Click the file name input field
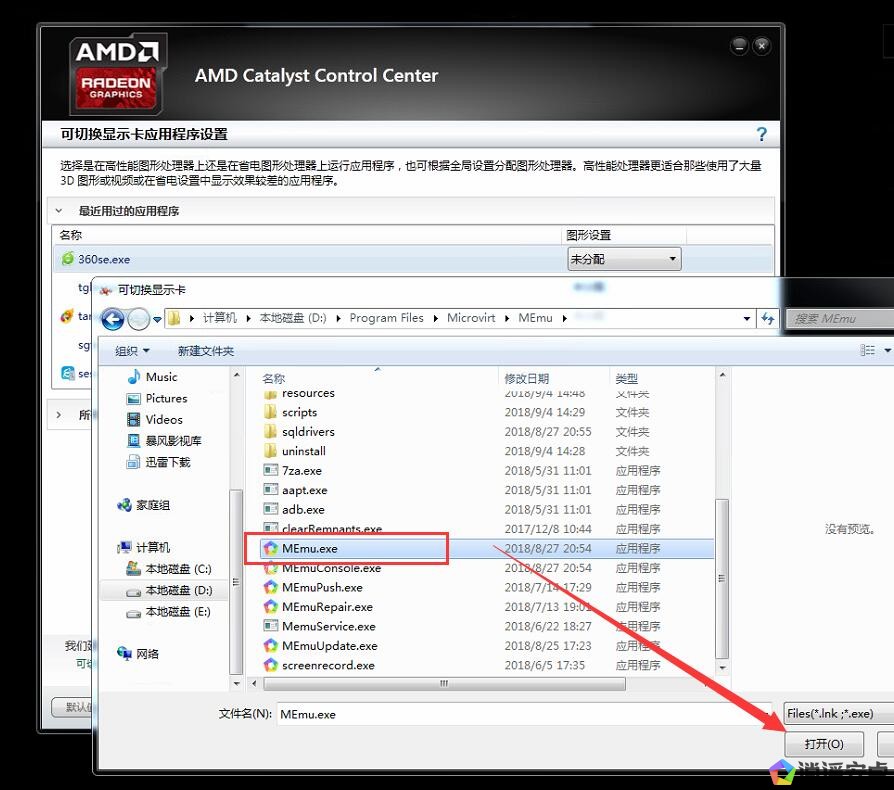 point(525,714)
